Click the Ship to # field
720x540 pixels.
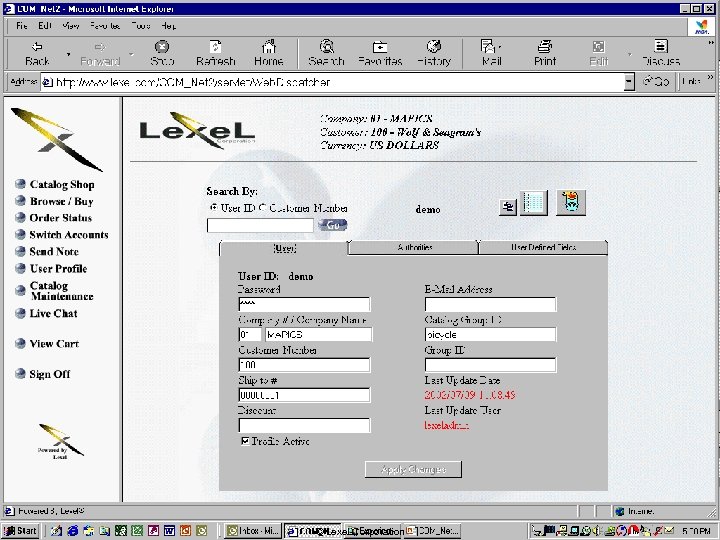[304, 395]
